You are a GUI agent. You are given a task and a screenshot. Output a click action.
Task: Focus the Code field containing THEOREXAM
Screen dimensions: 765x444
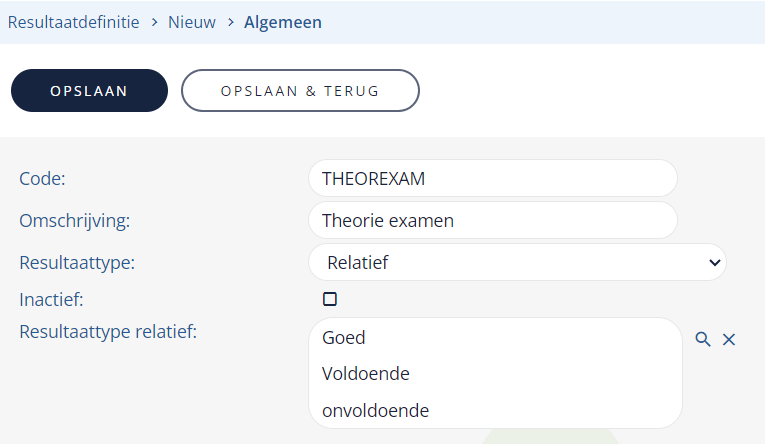(493, 179)
